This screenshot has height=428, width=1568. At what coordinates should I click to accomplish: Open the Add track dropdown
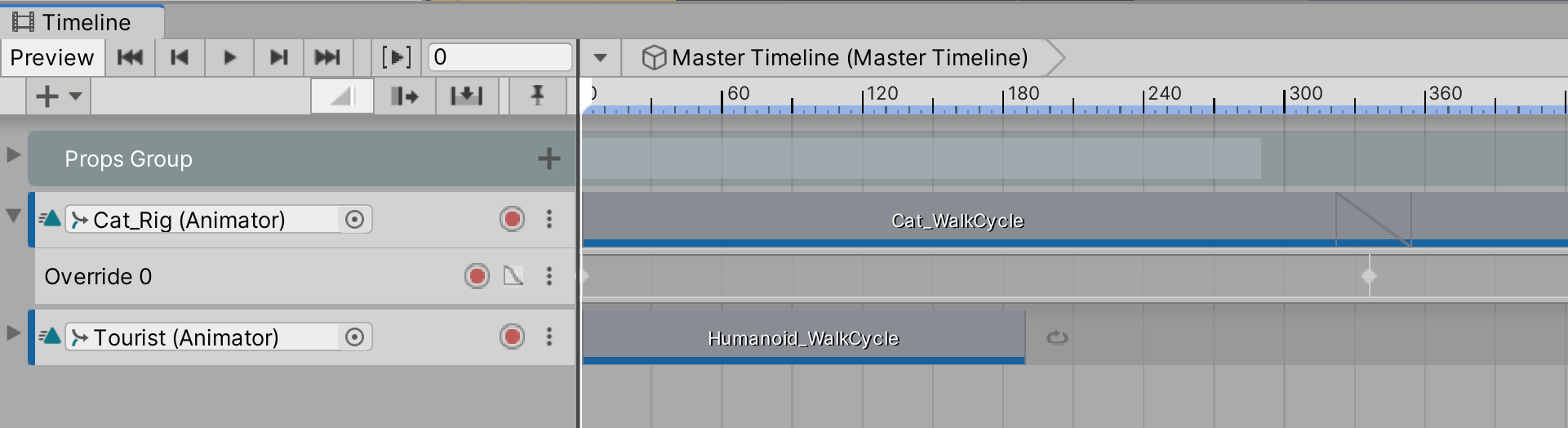(x=58, y=96)
